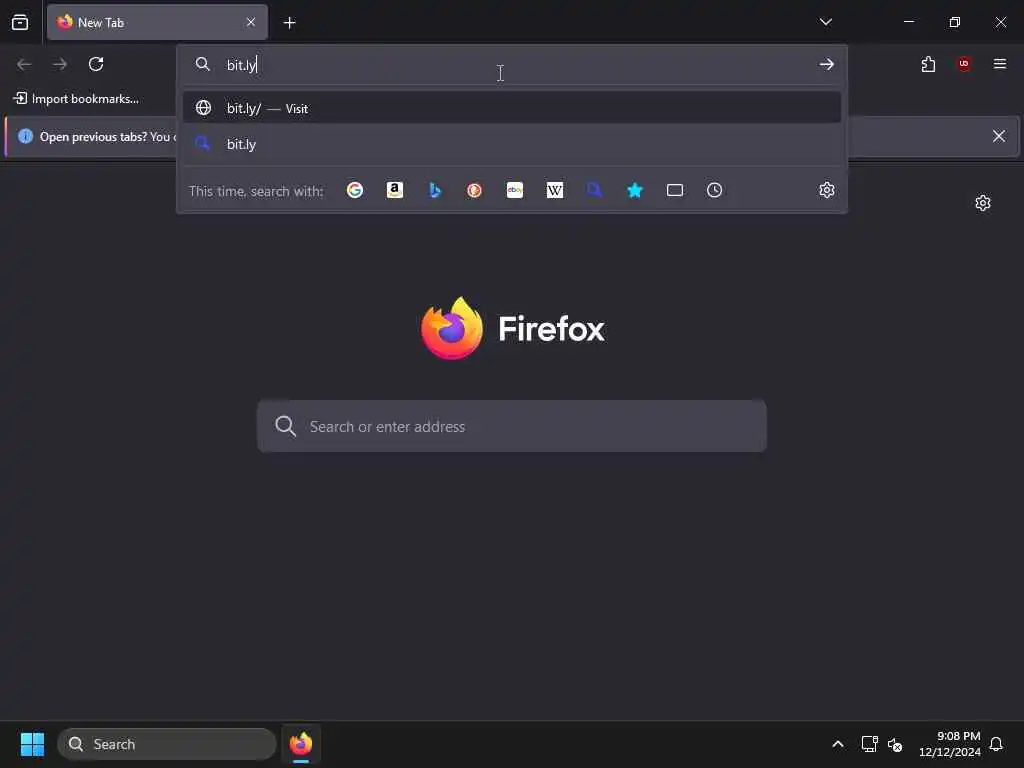Open search settings gear in the dropdown
Screen dimensions: 1024x768
pyautogui.click(x=827, y=190)
